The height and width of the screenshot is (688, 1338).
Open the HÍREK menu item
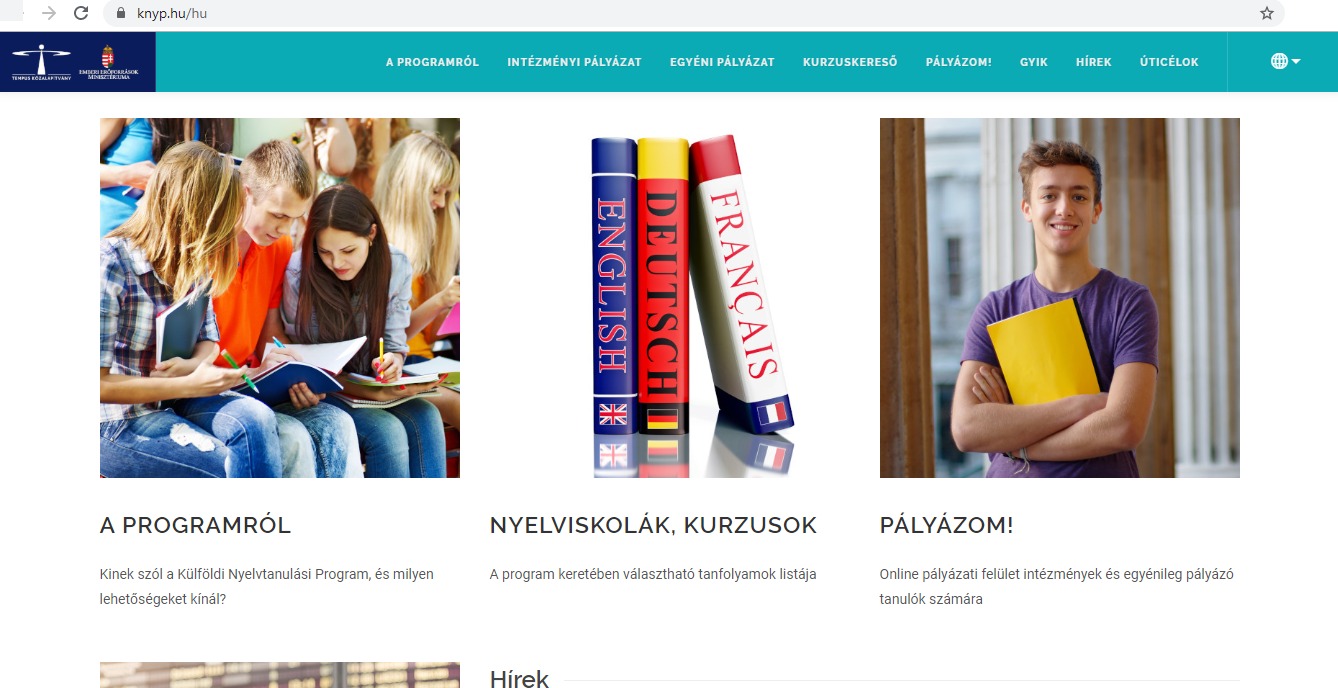pyautogui.click(x=1094, y=62)
